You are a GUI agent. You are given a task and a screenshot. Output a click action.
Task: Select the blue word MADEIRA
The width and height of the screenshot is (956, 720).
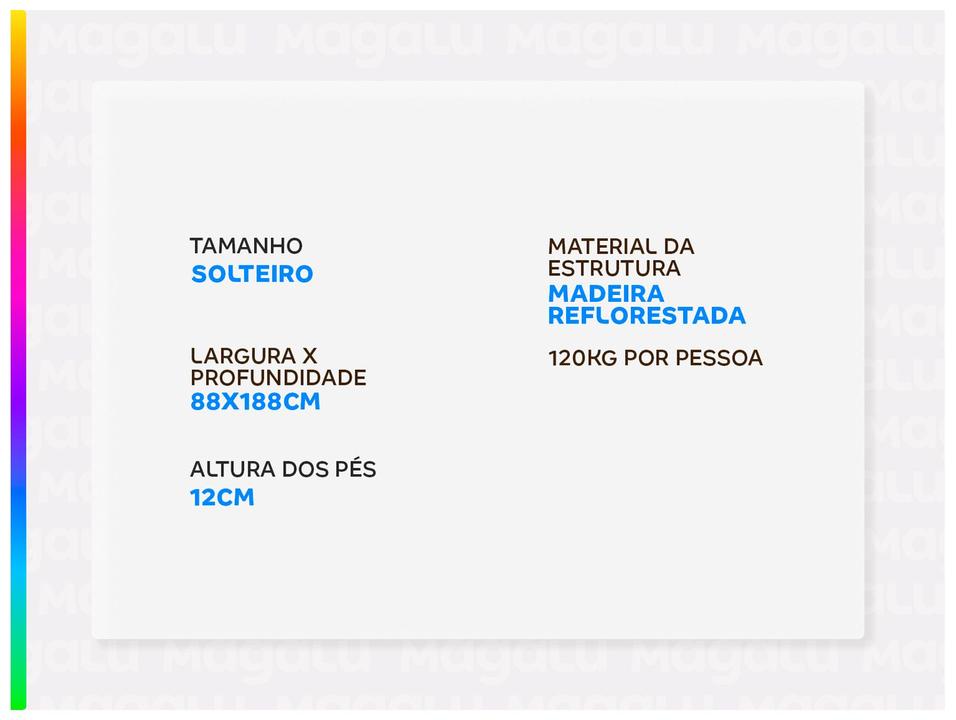[606, 293]
